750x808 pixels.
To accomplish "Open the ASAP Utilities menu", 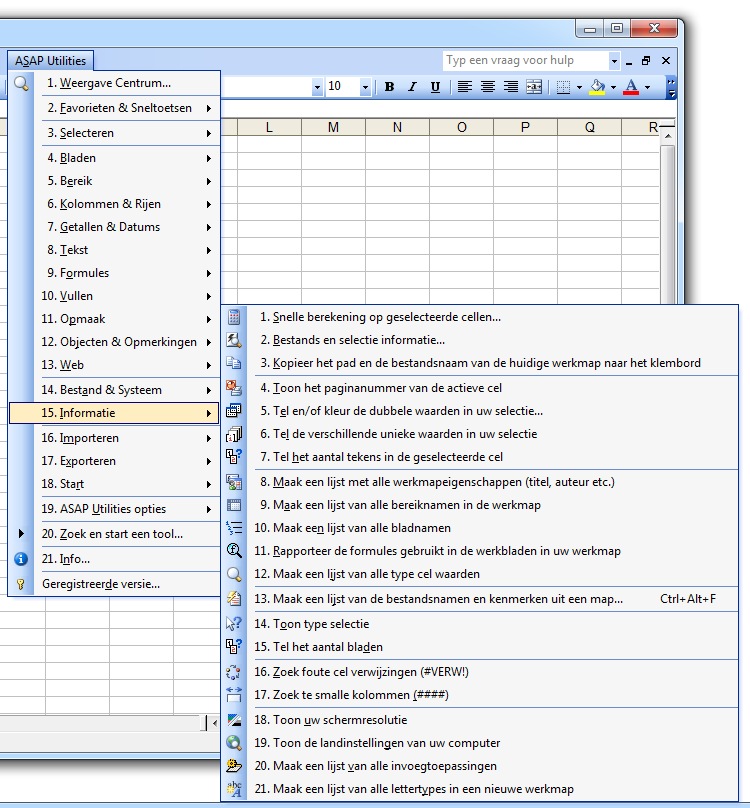I will tap(51, 61).
